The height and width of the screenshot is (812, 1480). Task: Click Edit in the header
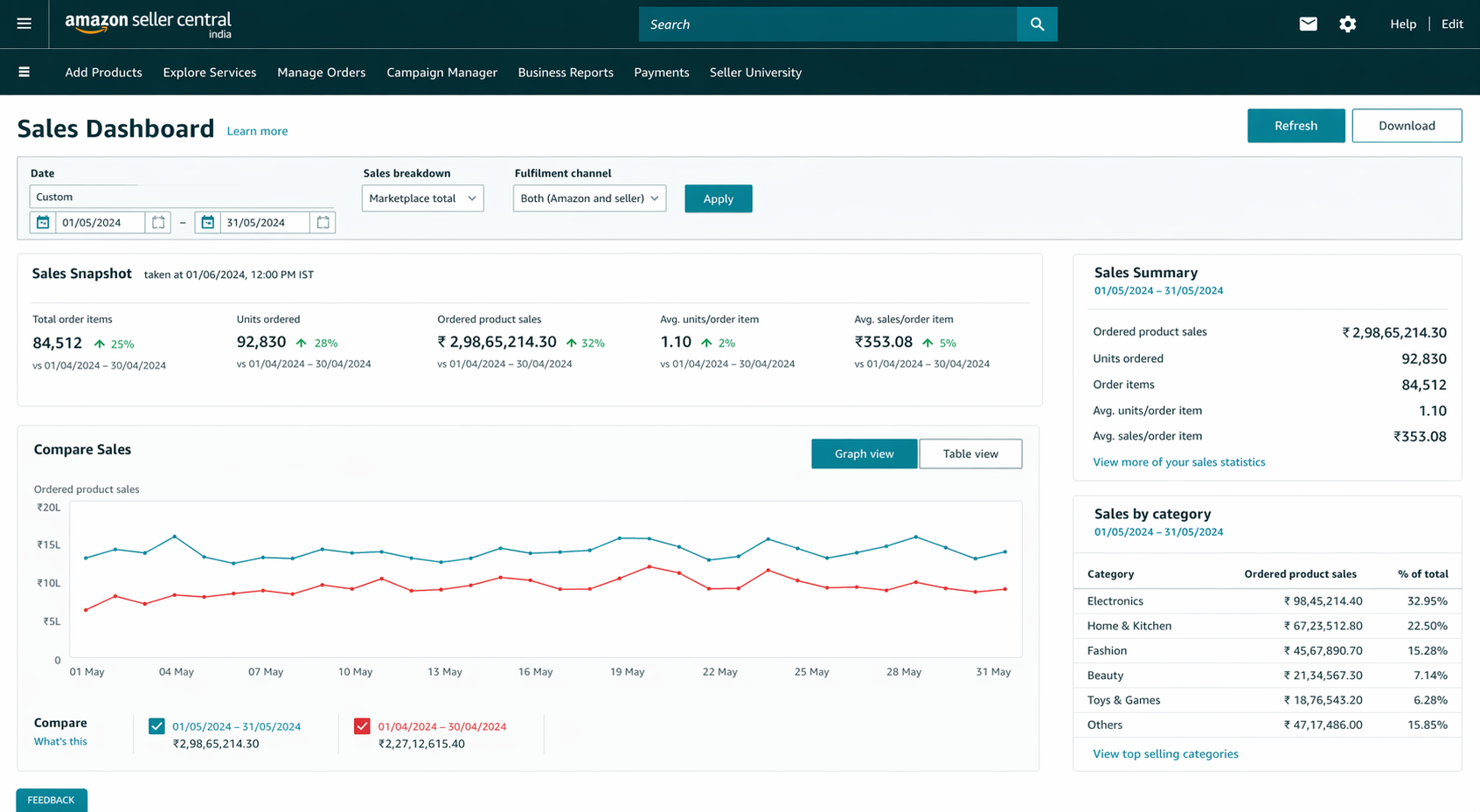(1452, 24)
